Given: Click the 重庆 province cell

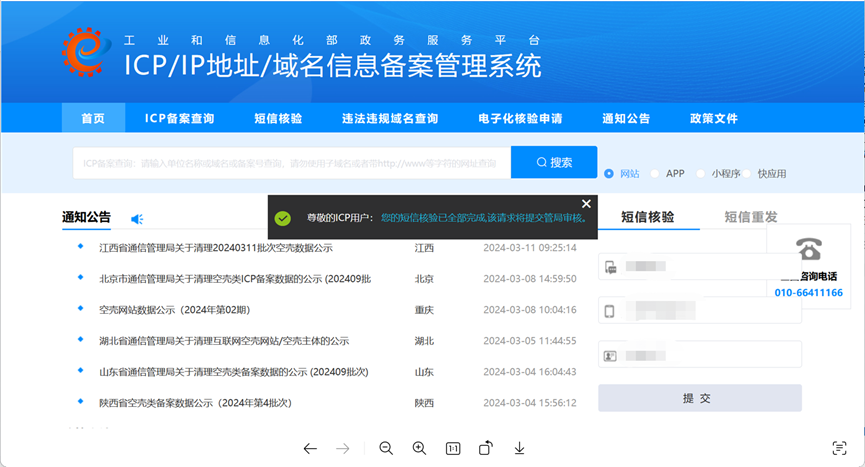Looking at the screenshot, I should [x=424, y=310].
